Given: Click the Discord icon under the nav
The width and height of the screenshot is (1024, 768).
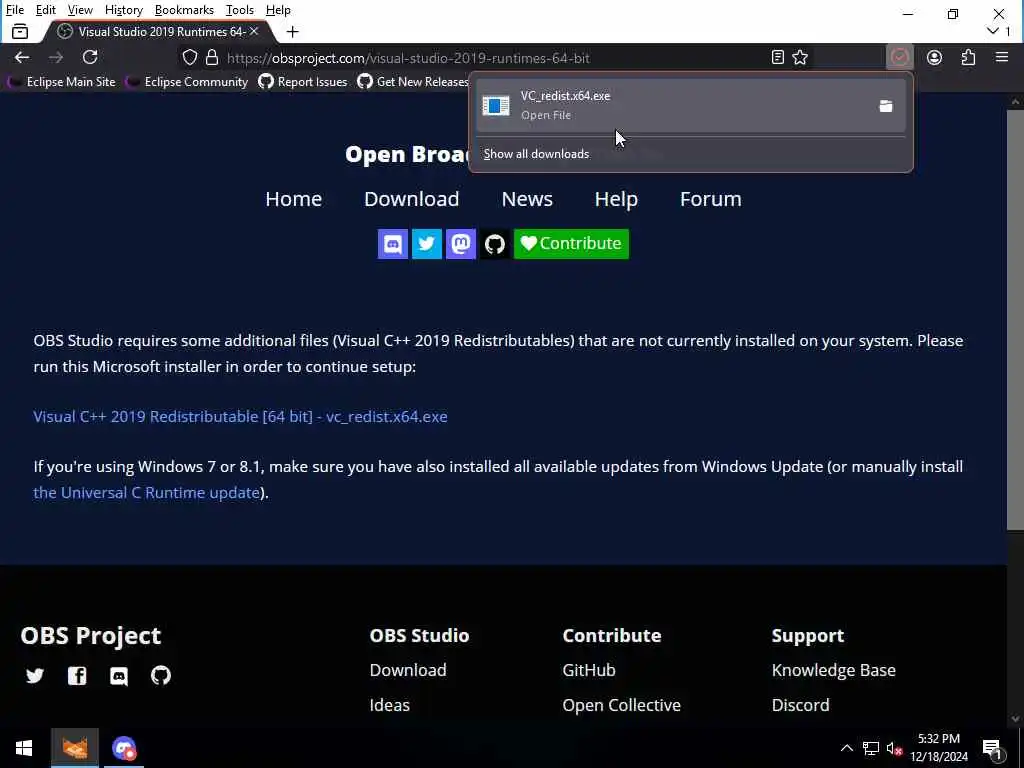Looking at the screenshot, I should tap(392, 244).
